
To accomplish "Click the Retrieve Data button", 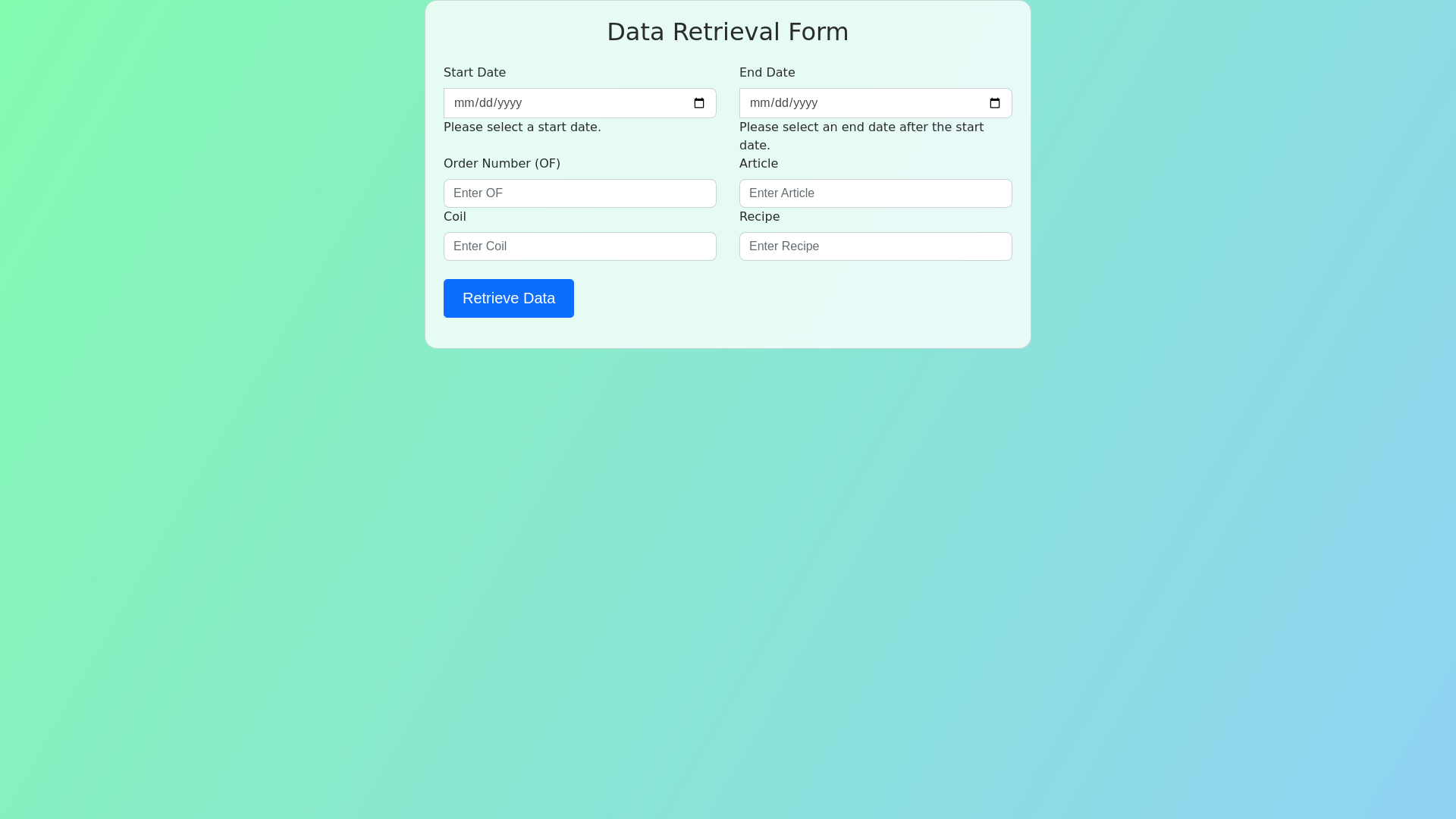I will 508,298.
